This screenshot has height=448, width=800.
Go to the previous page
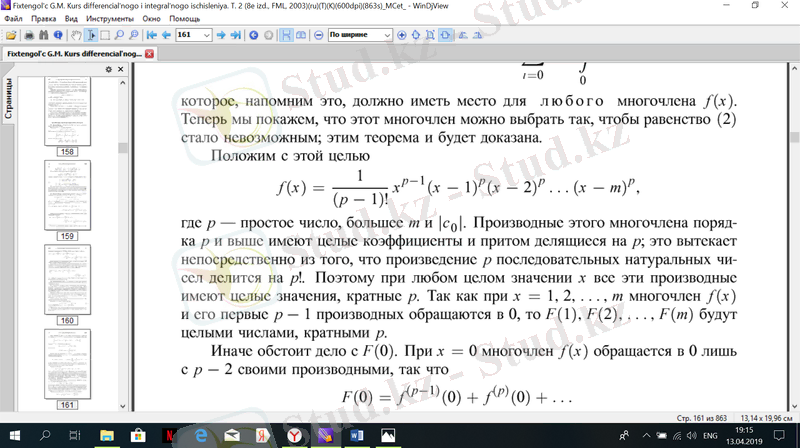coord(166,35)
